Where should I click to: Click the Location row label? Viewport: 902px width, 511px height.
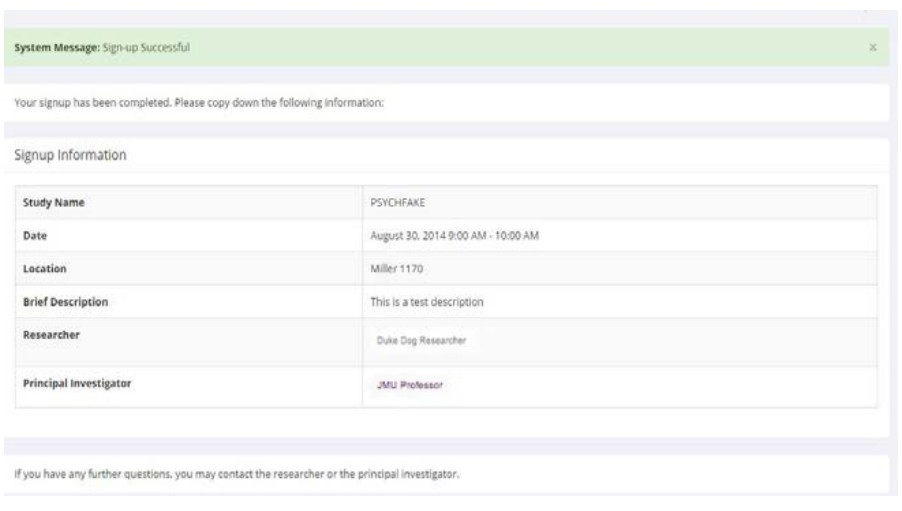click(45, 269)
